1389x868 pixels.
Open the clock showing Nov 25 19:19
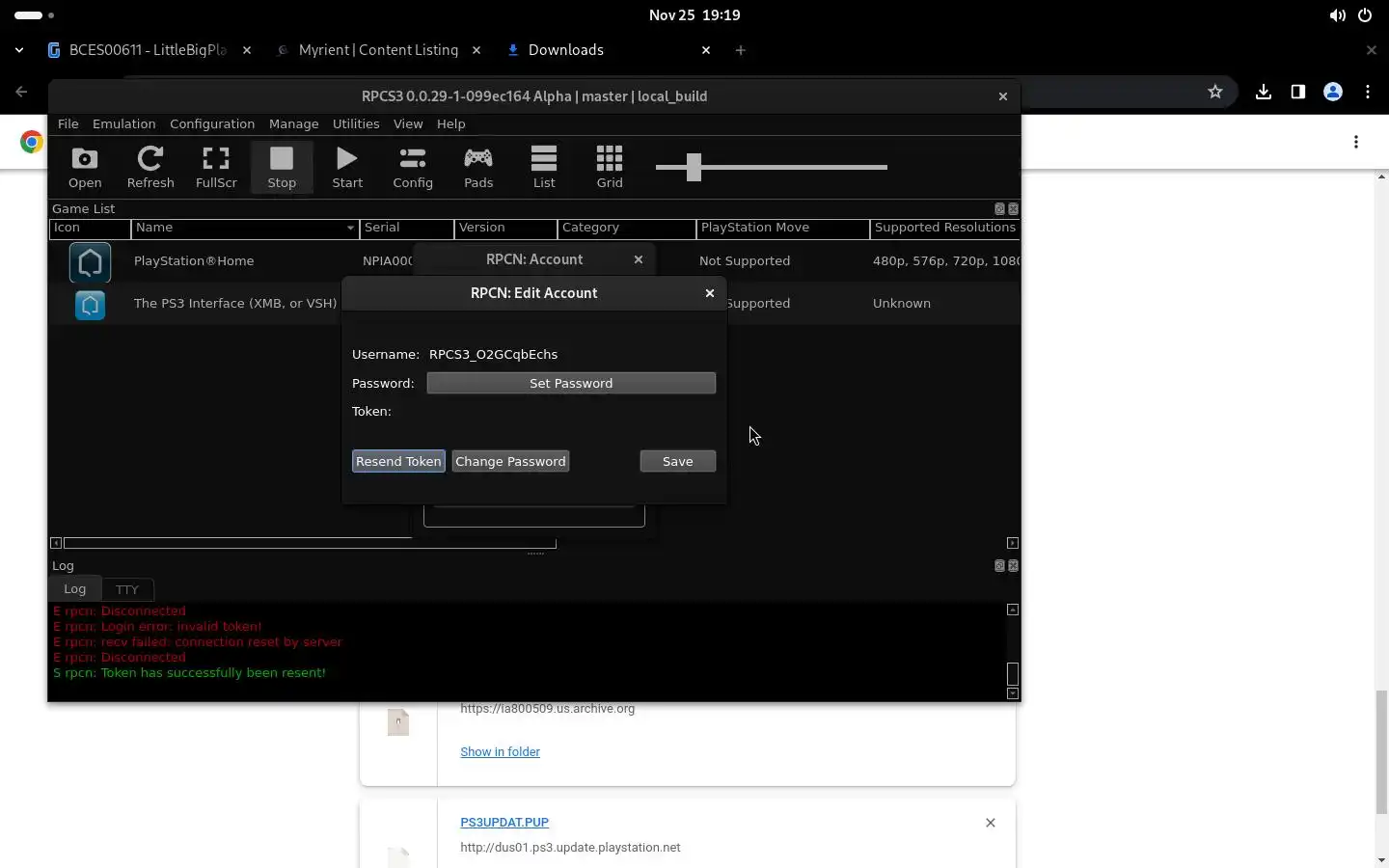tap(694, 15)
